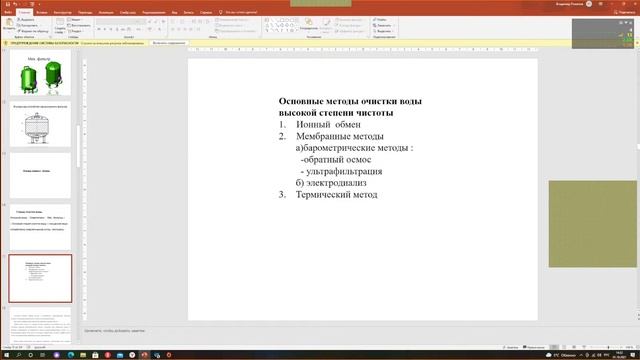Open Выделить select dropdown

point(383,31)
